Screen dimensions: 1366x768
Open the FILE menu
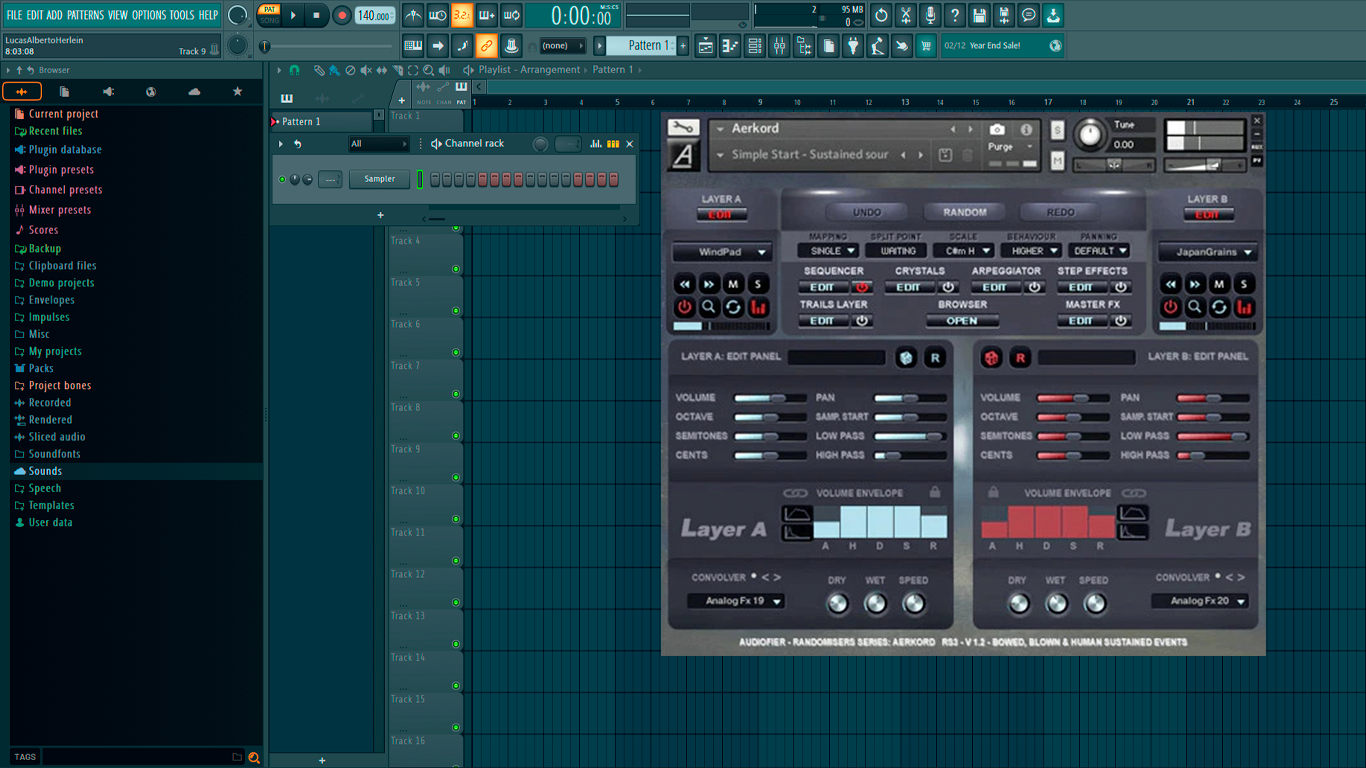[14, 15]
